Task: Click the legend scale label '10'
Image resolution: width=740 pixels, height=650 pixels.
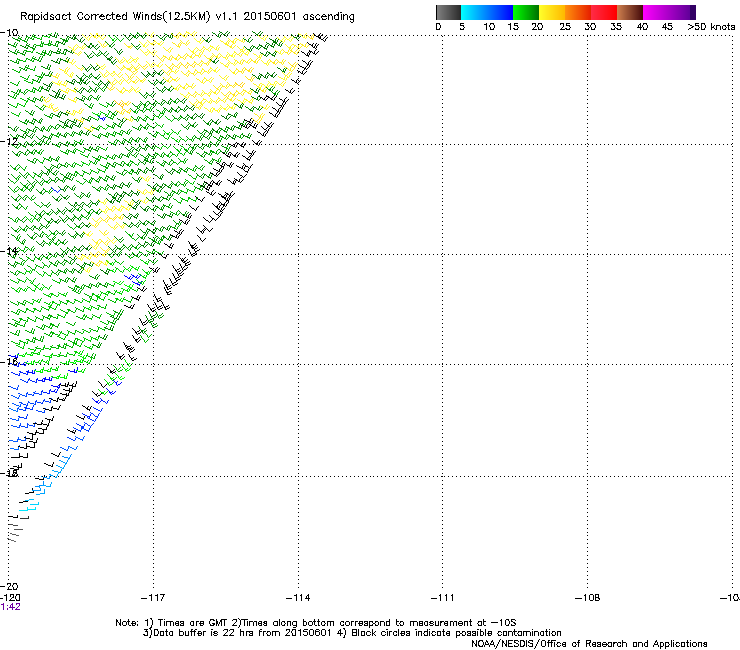Action: pyautogui.click(x=489, y=27)
